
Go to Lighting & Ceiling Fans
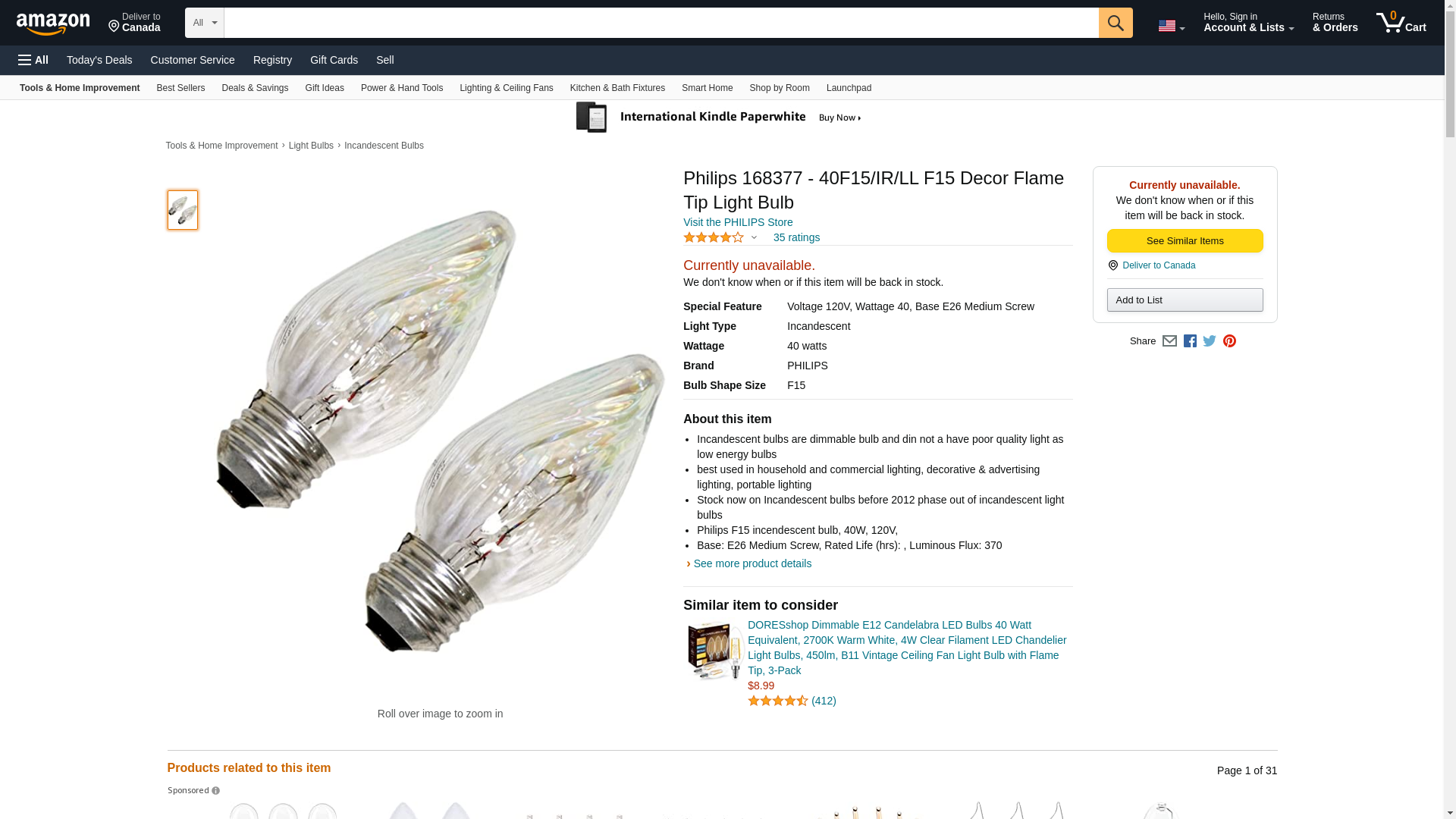(x=506, y=88)
